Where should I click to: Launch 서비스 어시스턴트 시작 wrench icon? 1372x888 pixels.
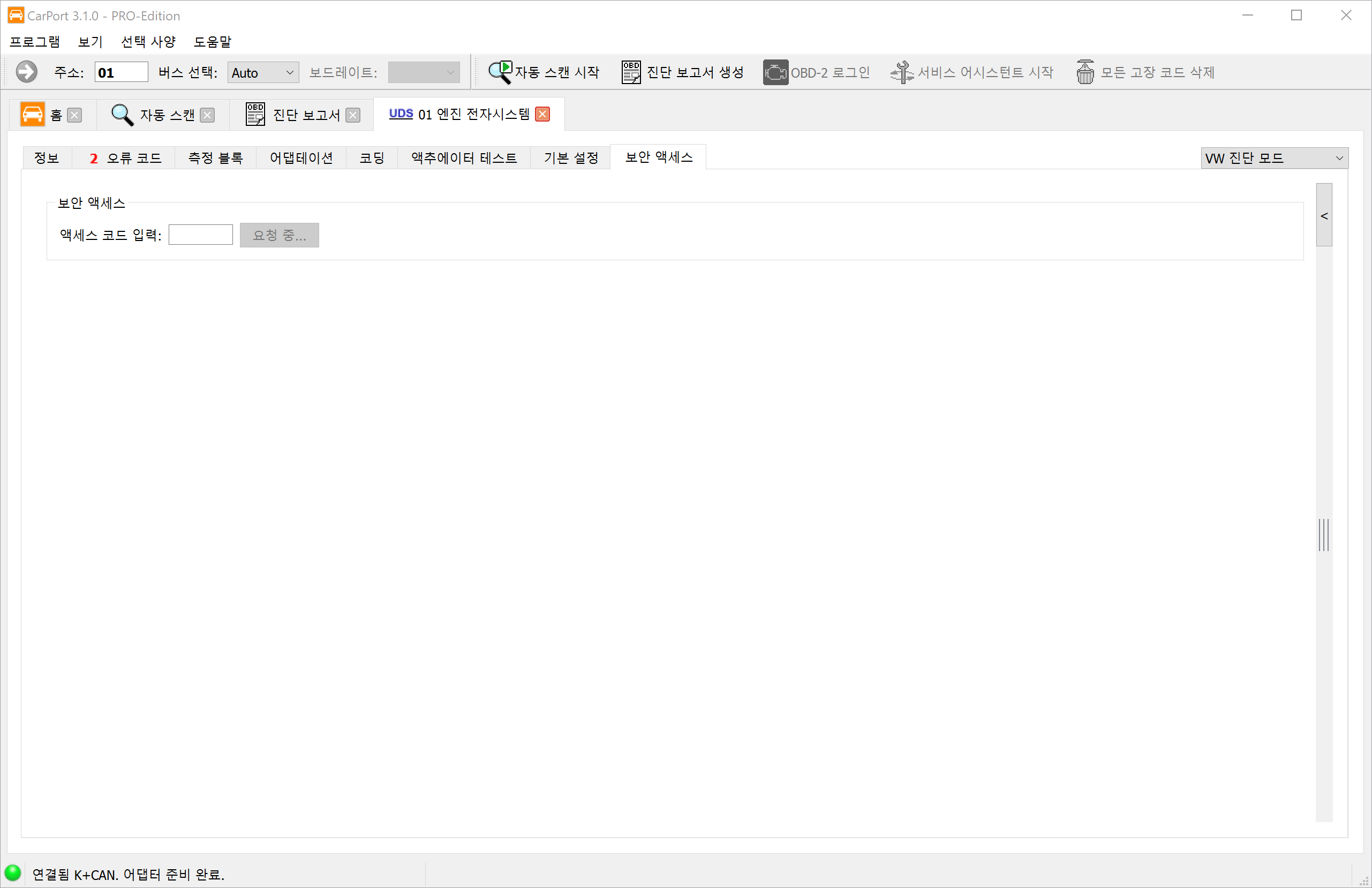point(902,72)
